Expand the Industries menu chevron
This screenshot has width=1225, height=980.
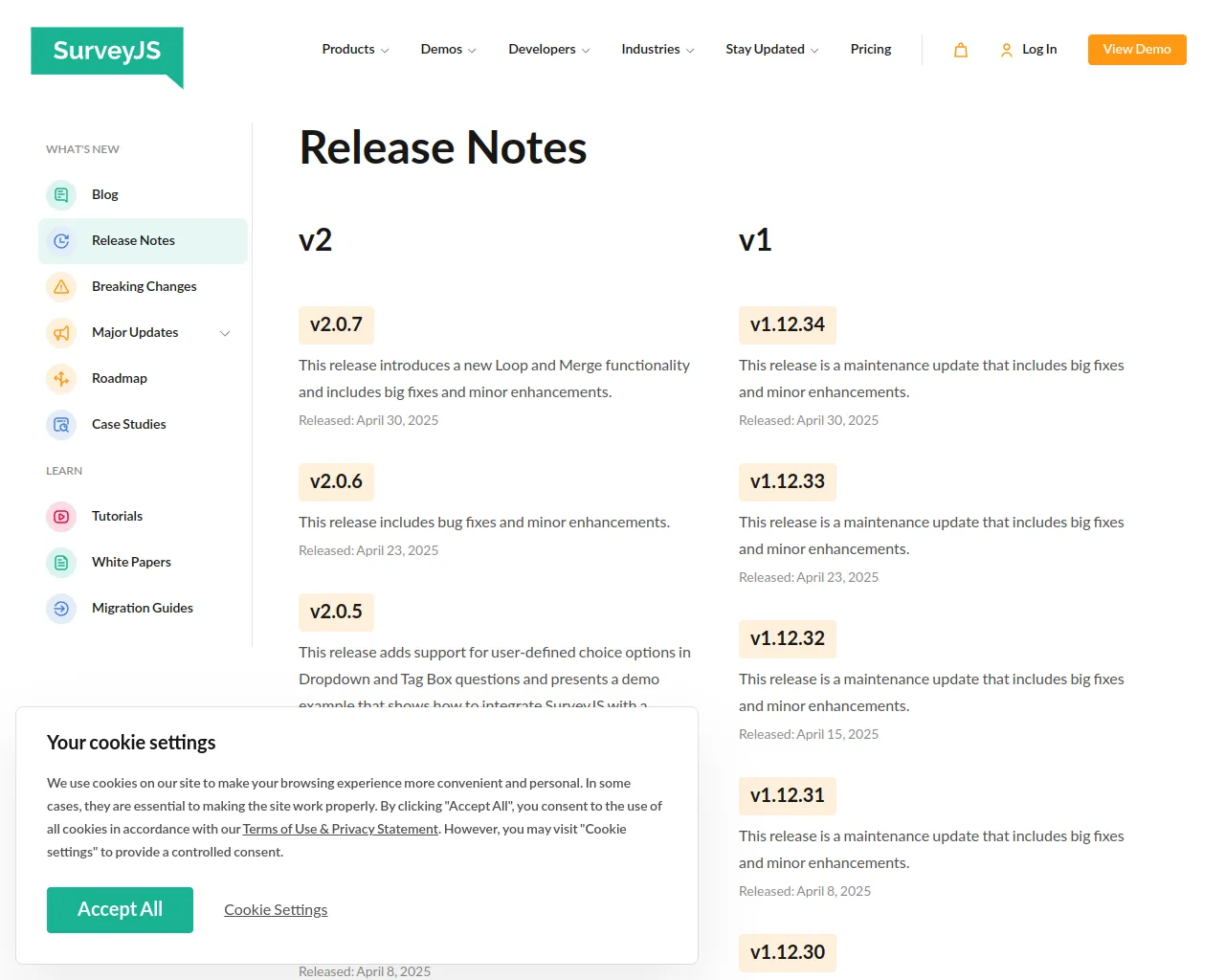tap(690, 51)
